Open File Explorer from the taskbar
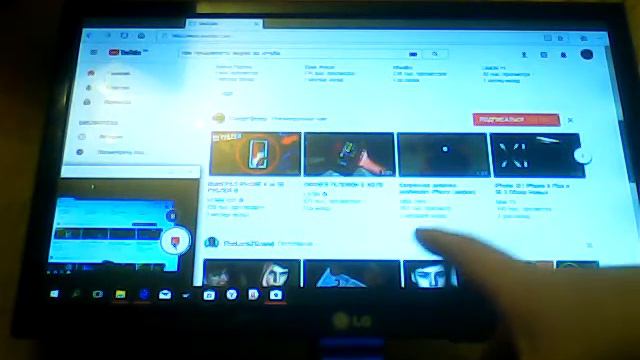 coord(120,294)
